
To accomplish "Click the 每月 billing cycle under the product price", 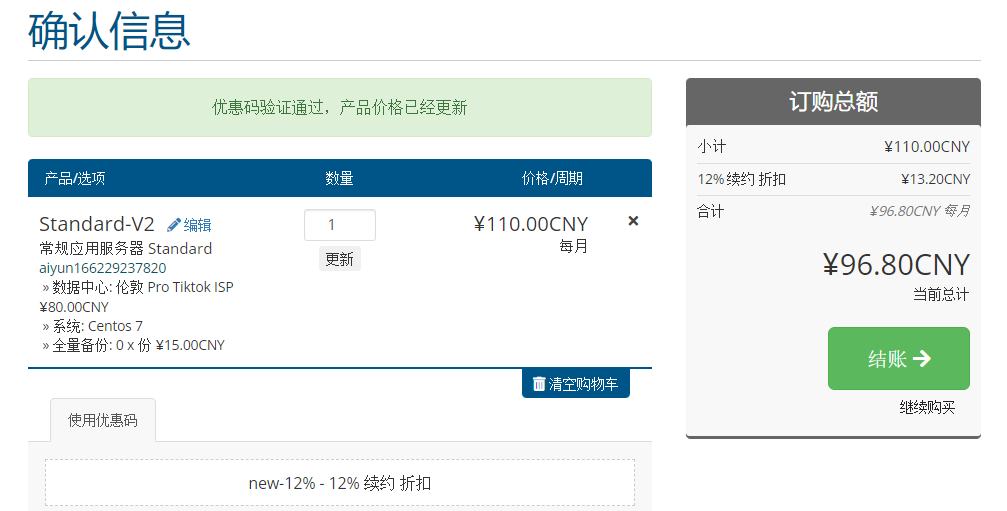I will (x=574, y=247).
